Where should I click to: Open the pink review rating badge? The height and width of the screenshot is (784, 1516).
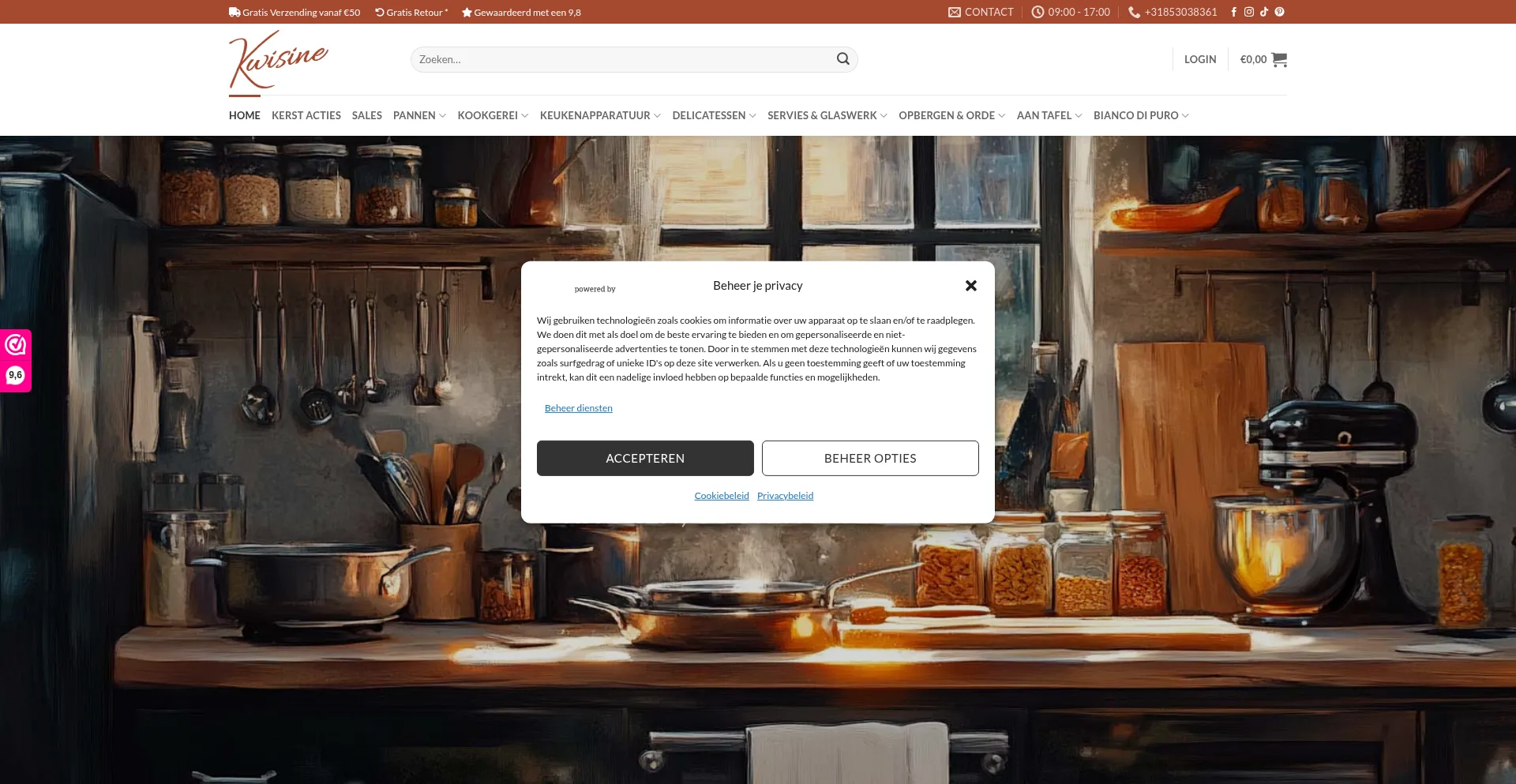point(16,360)
